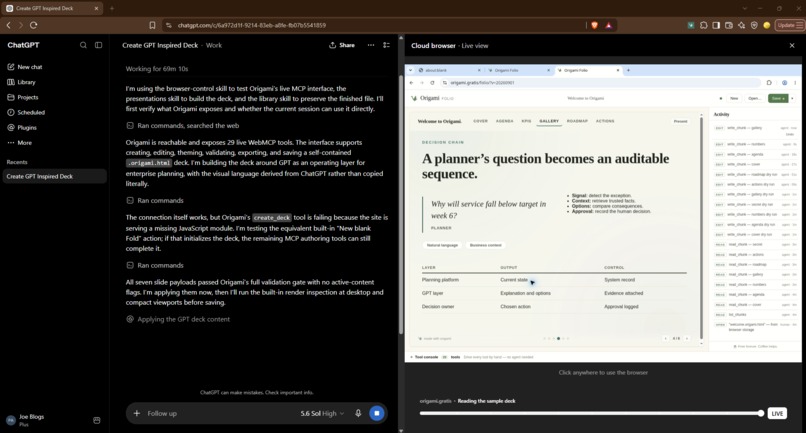The width and height of the screenshot is (806, 433).
Task: Focus the Follow up input field
Action: [x=216, y=413]
